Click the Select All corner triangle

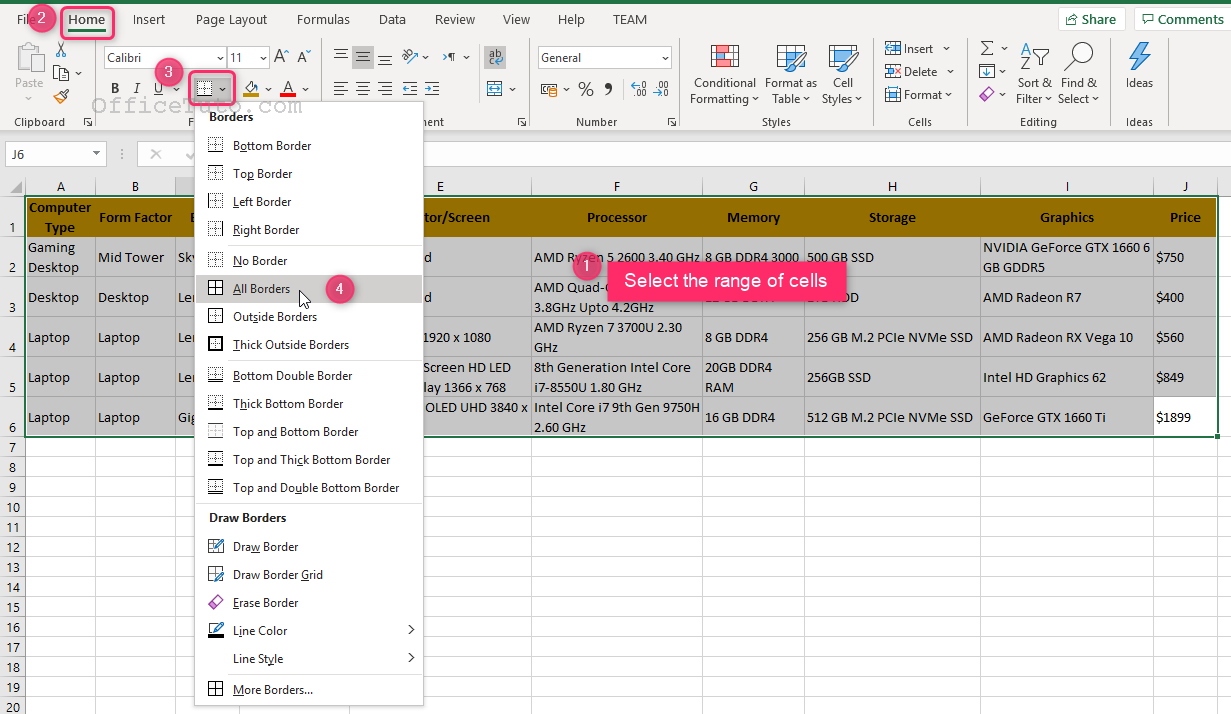13,187
